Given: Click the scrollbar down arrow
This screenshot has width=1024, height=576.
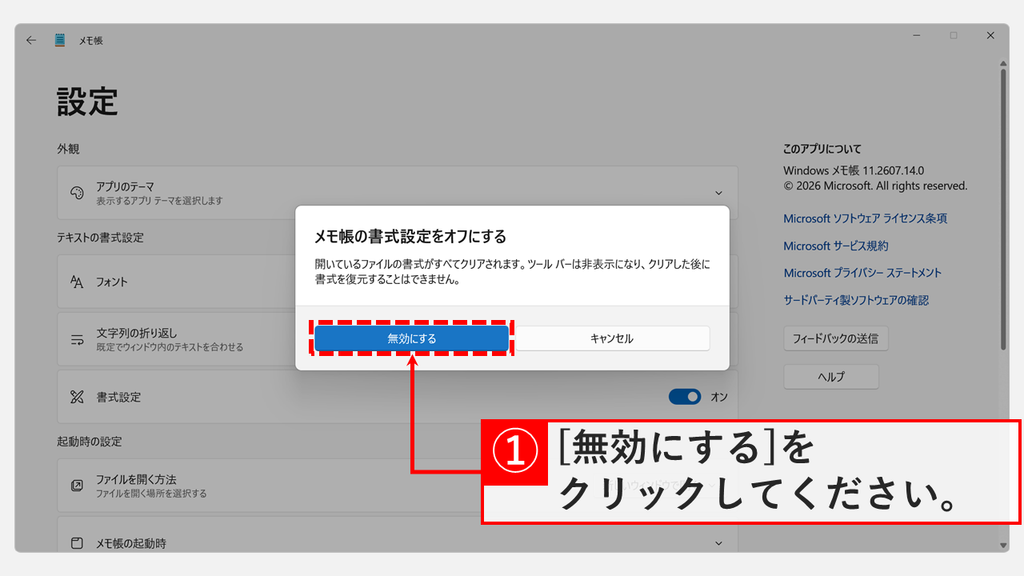Looking at the screenshot, I should [x=1003, y=545].
